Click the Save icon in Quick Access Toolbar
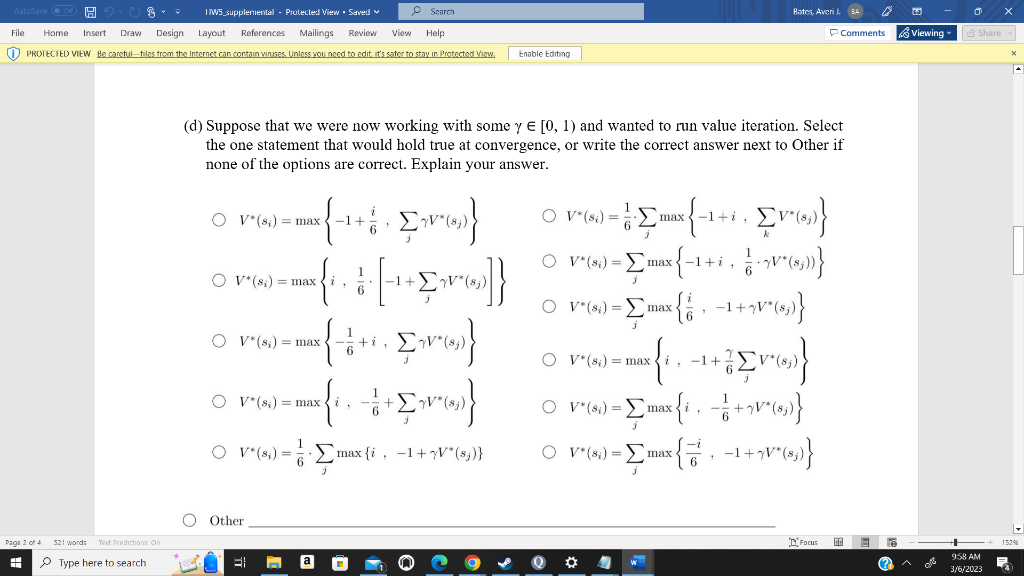 (89, 13)
